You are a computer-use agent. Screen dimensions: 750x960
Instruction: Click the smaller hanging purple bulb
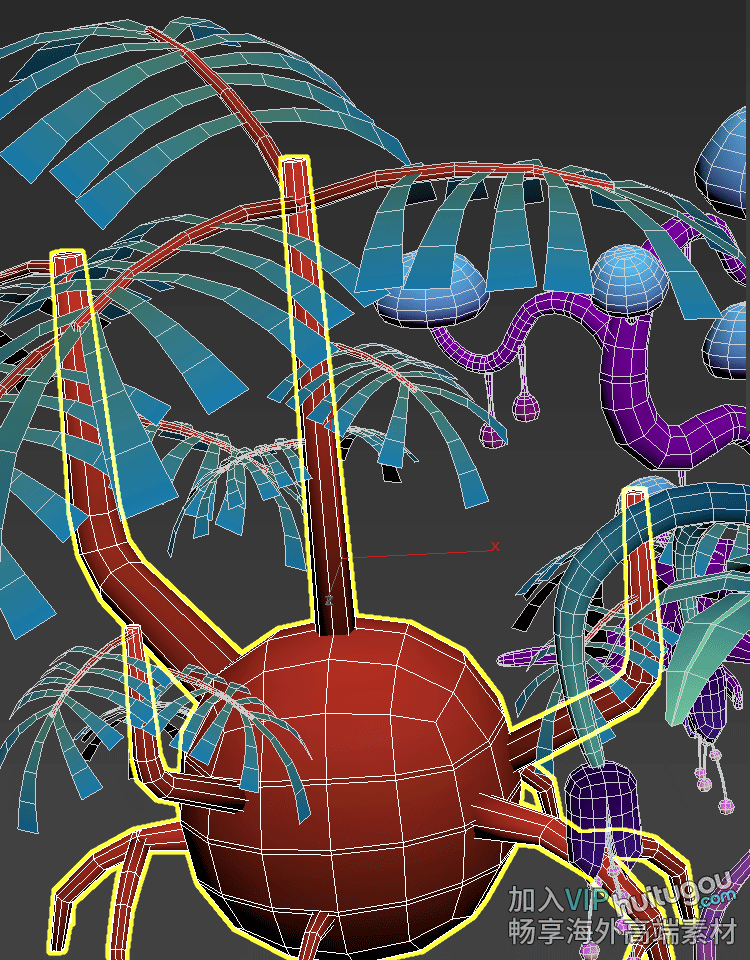pos(491,435)
